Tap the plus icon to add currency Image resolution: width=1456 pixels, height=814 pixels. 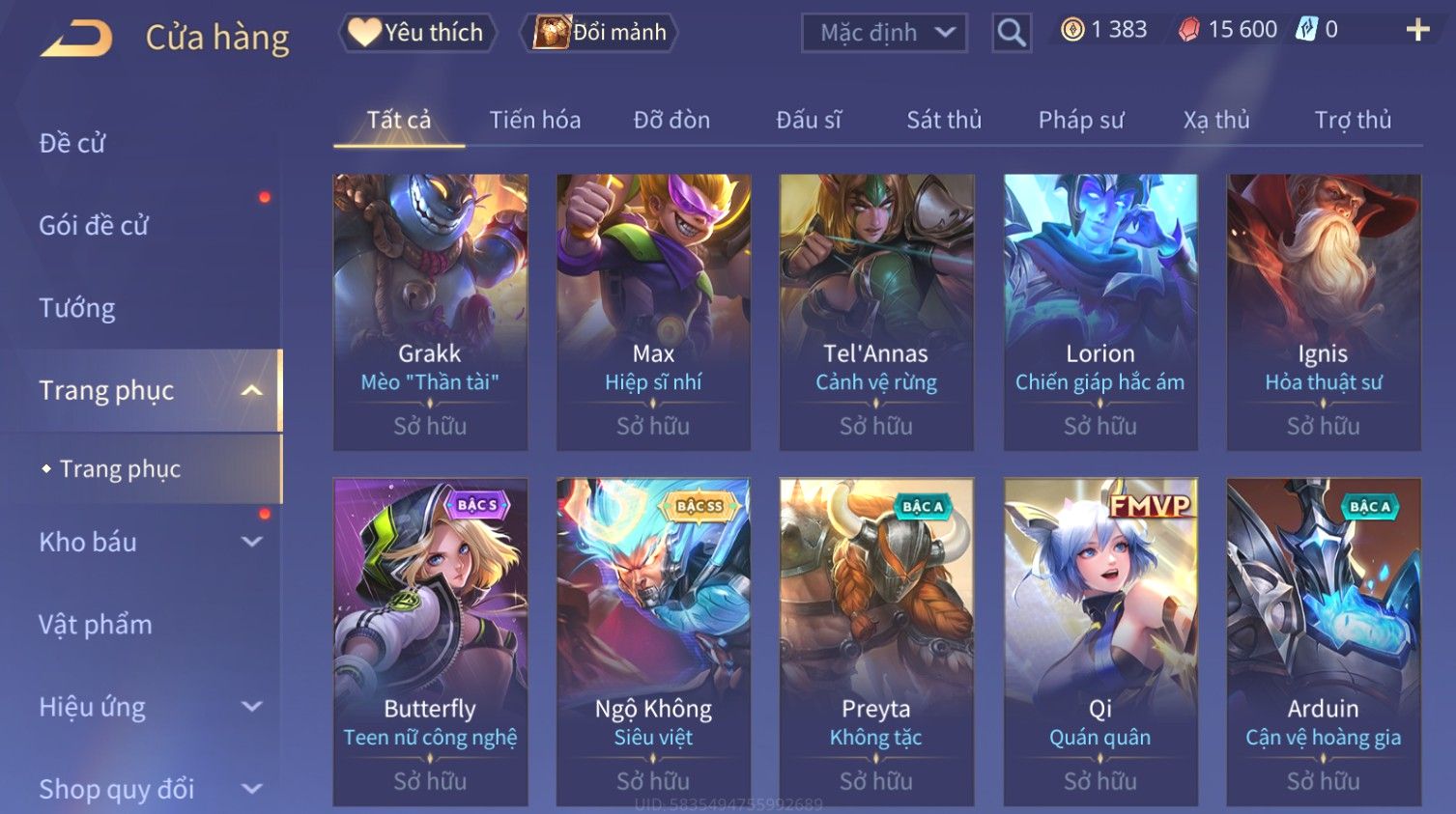(x=1417, y=30)
